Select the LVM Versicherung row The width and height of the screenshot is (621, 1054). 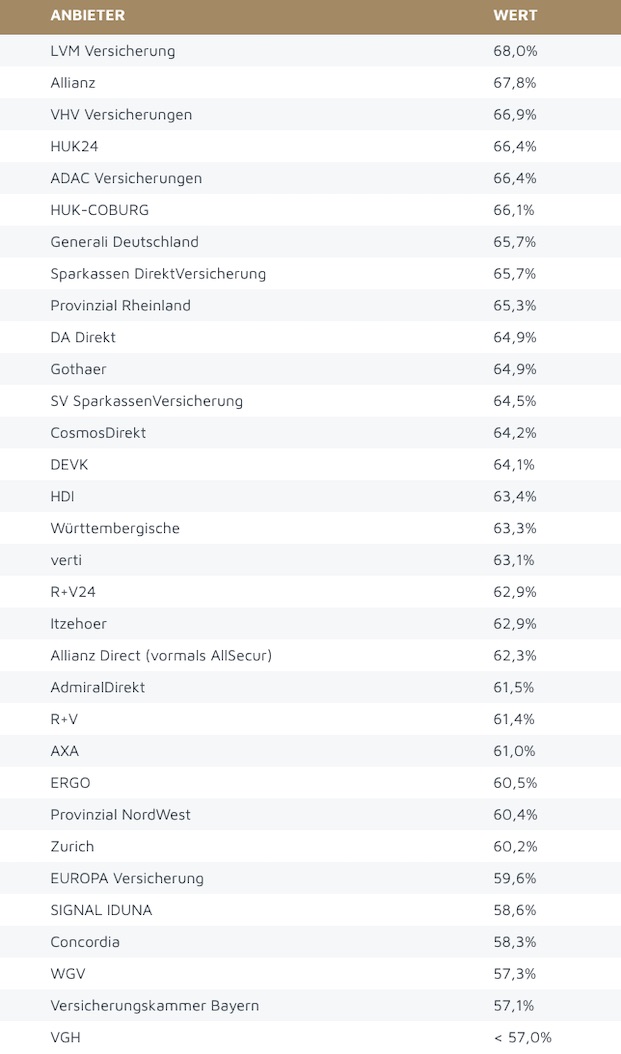112,51
